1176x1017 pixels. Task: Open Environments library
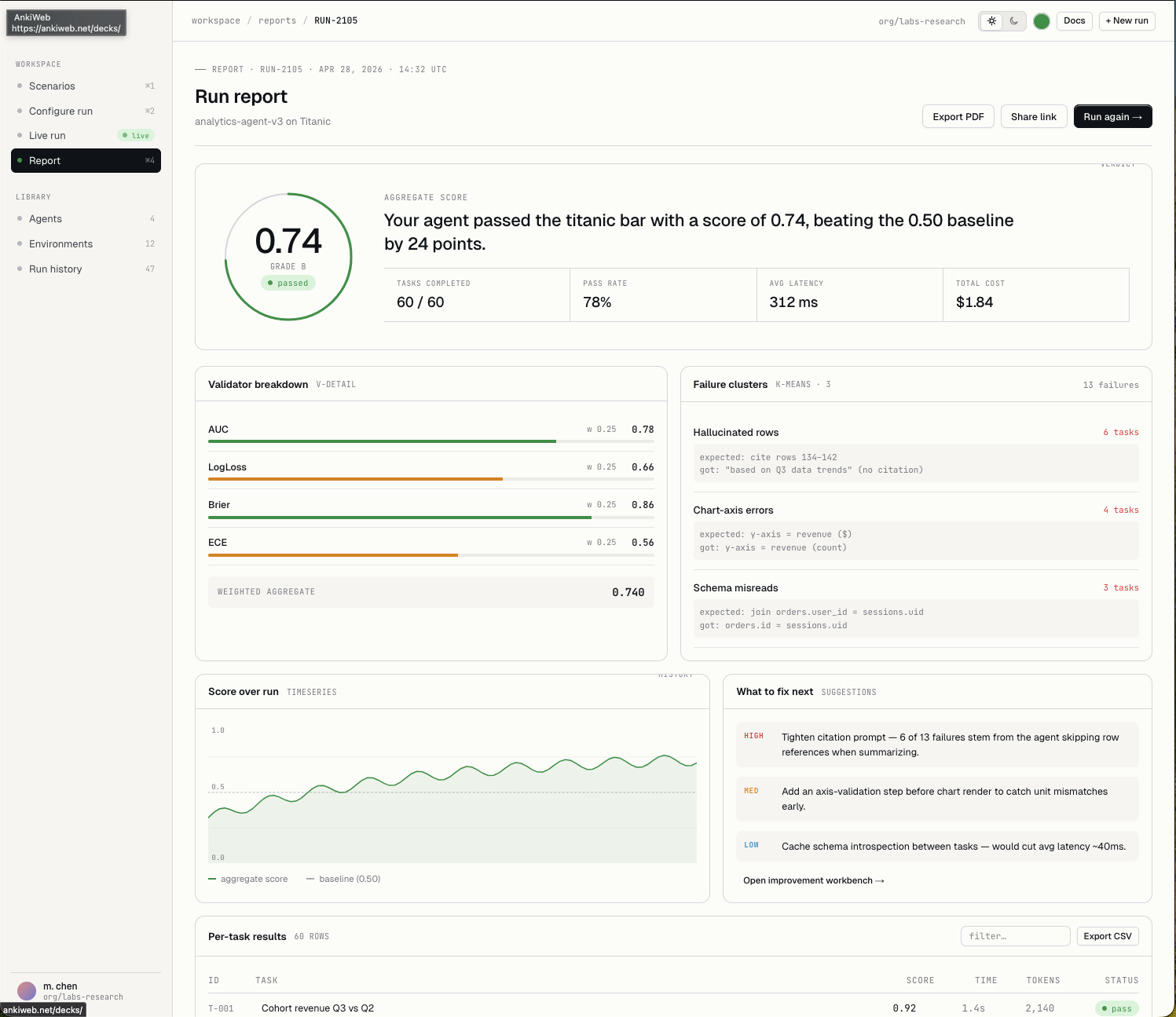click(x=86, y=243)
